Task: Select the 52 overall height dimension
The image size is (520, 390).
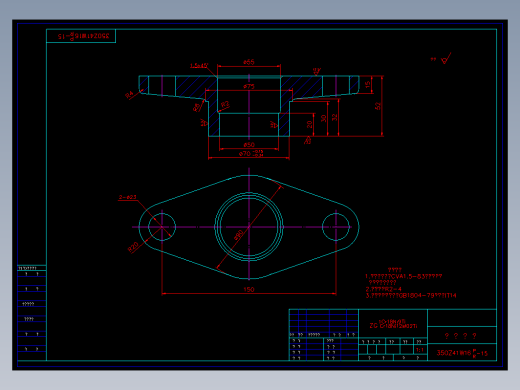Action: pos(377,106)
